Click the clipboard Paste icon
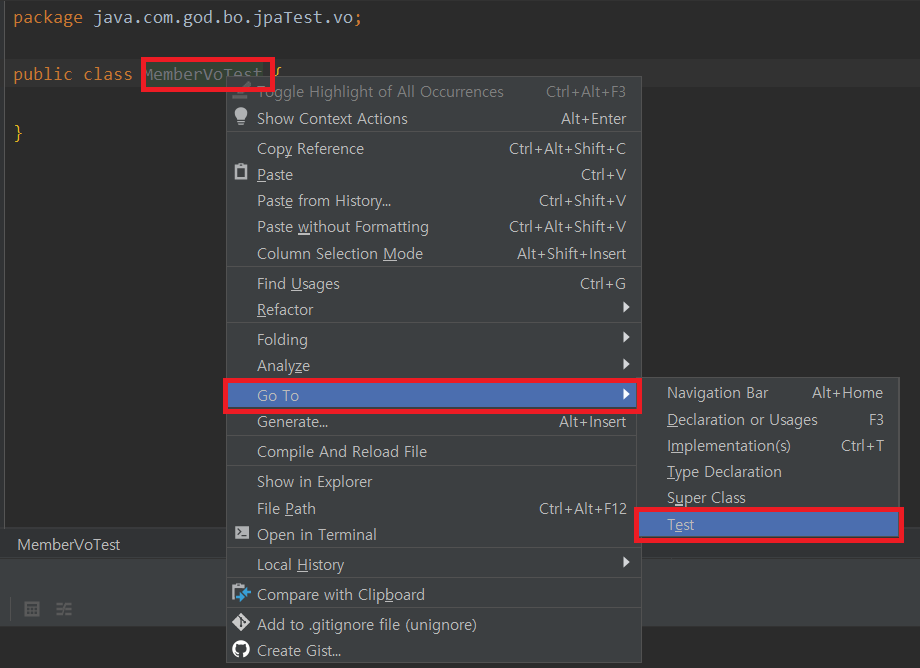The image size is (920, 668). point(241,172)
